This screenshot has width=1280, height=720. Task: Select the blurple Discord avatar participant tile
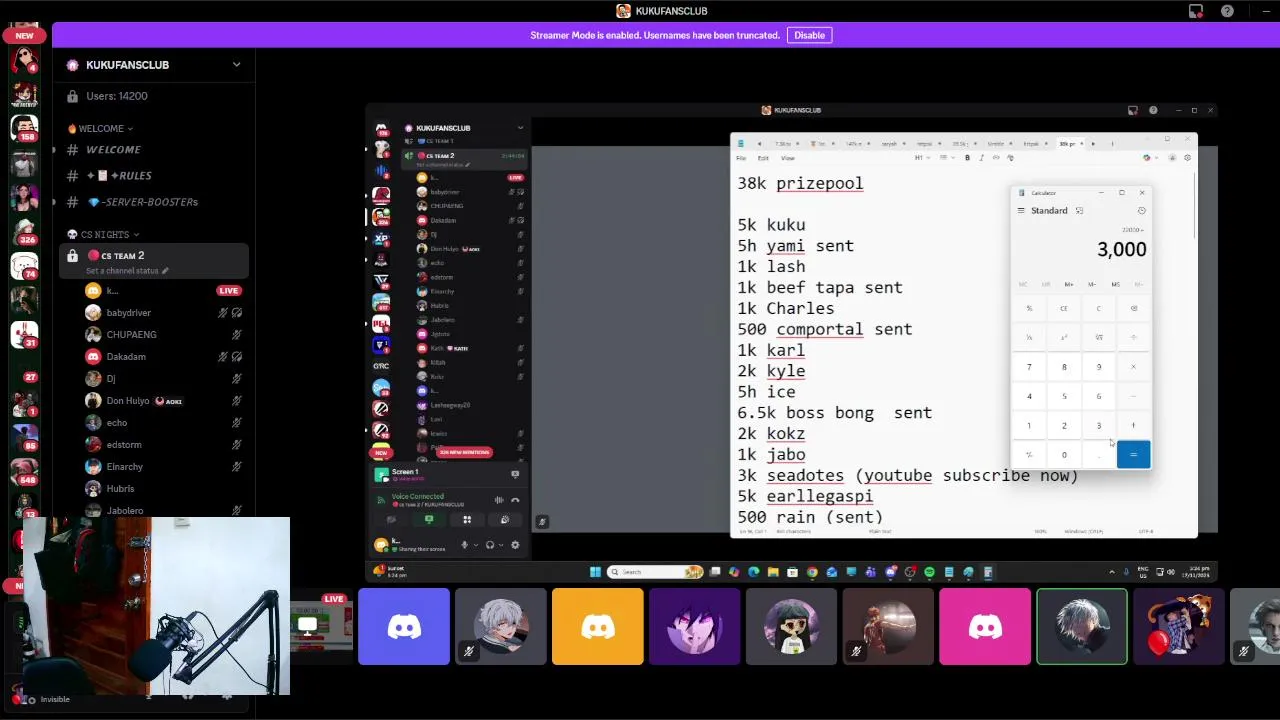404,627
